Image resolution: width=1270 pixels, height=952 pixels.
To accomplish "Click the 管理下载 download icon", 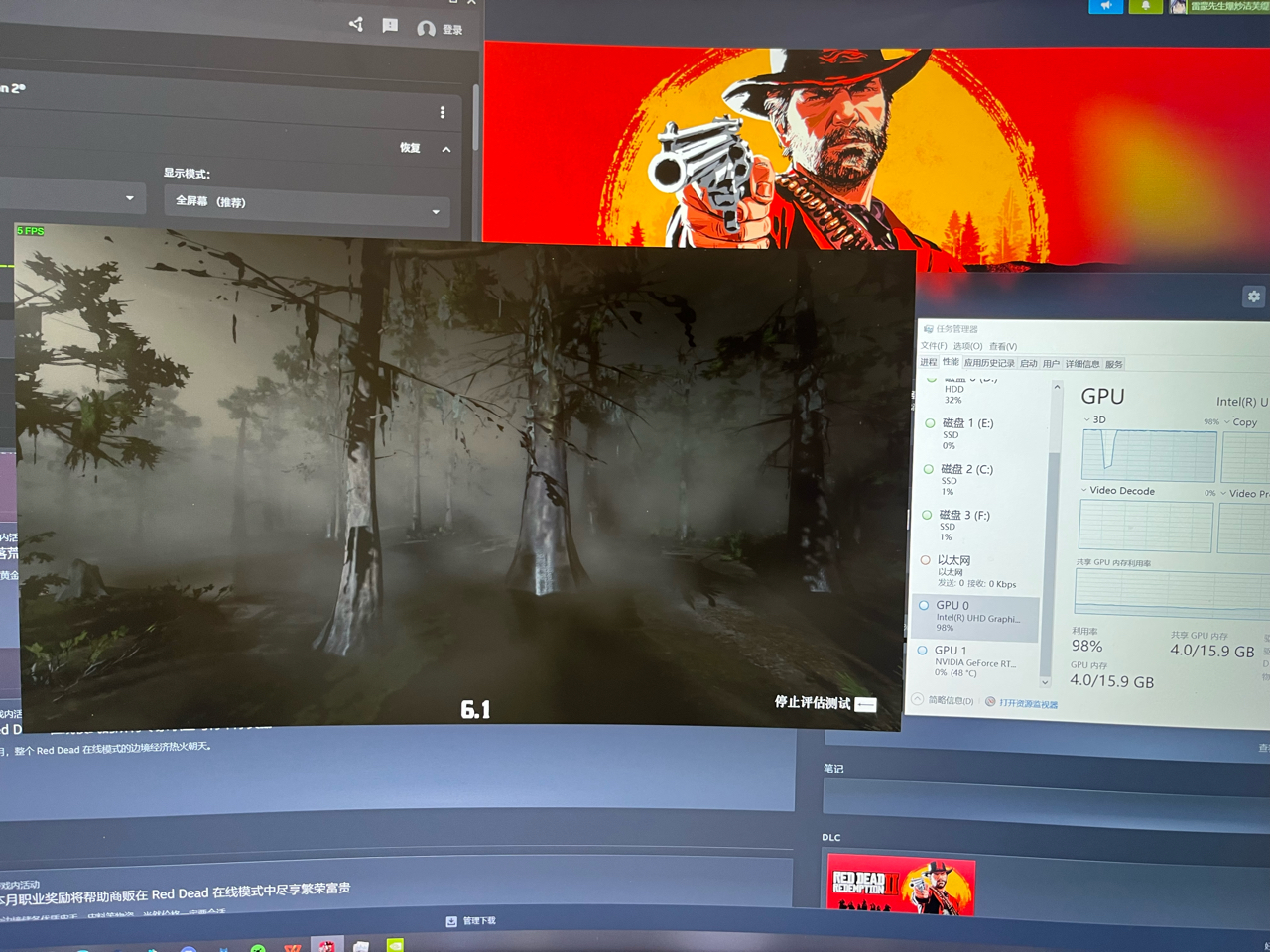I will tap(451, 920).
